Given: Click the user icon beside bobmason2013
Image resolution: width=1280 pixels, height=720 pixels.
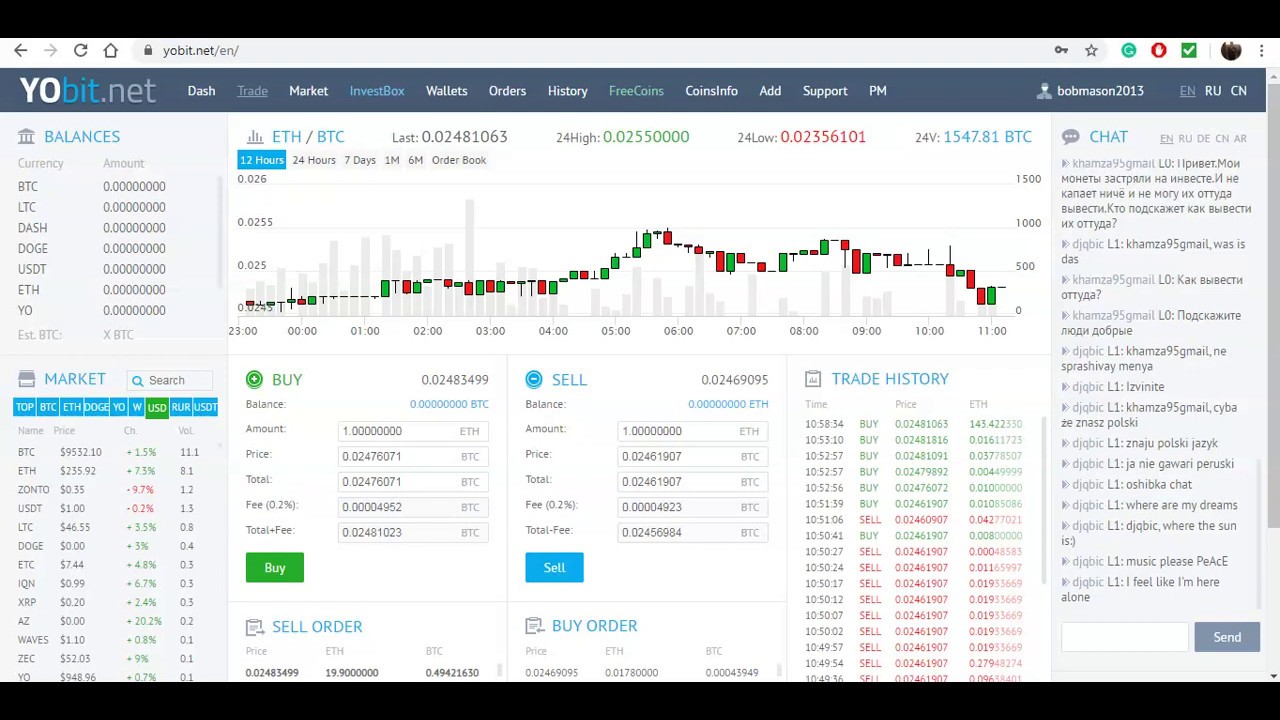Looking at the screenshot, I should click(x=1045, y=91).
